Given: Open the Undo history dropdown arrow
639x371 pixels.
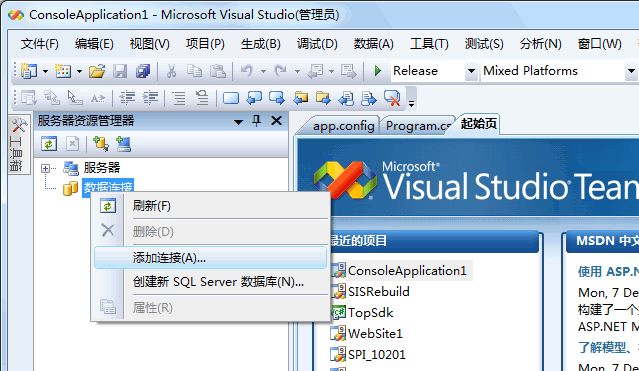Looking at the screenshot, I should pyautogui.click(x=263, y=72).
